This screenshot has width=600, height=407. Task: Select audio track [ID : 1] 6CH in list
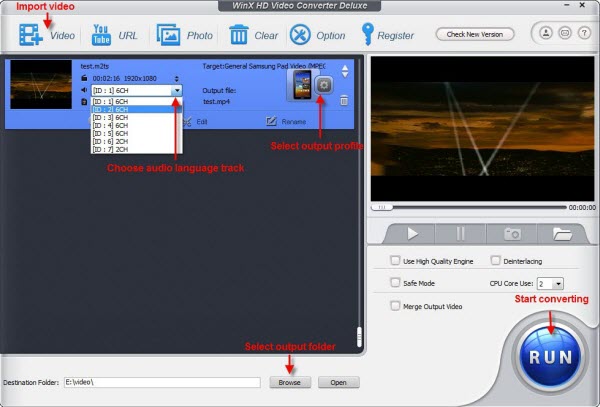point(136,101)
